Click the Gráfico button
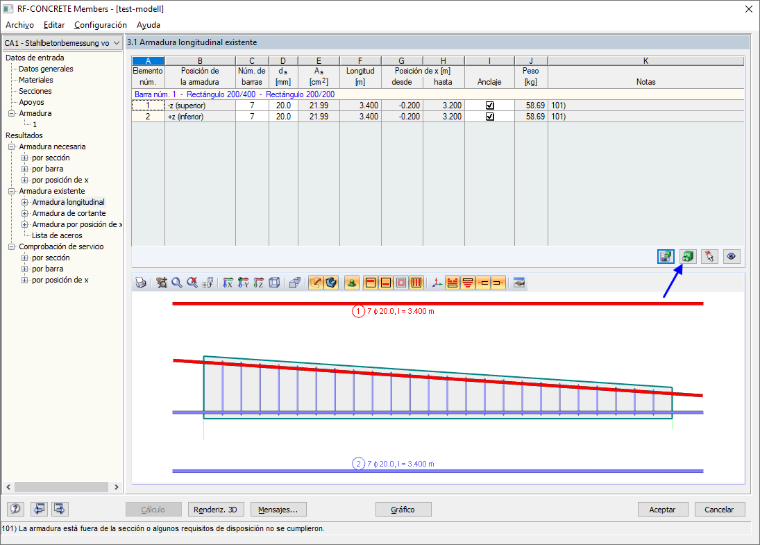Viewport: 760px width, 545px height. (x=403, y=510)
